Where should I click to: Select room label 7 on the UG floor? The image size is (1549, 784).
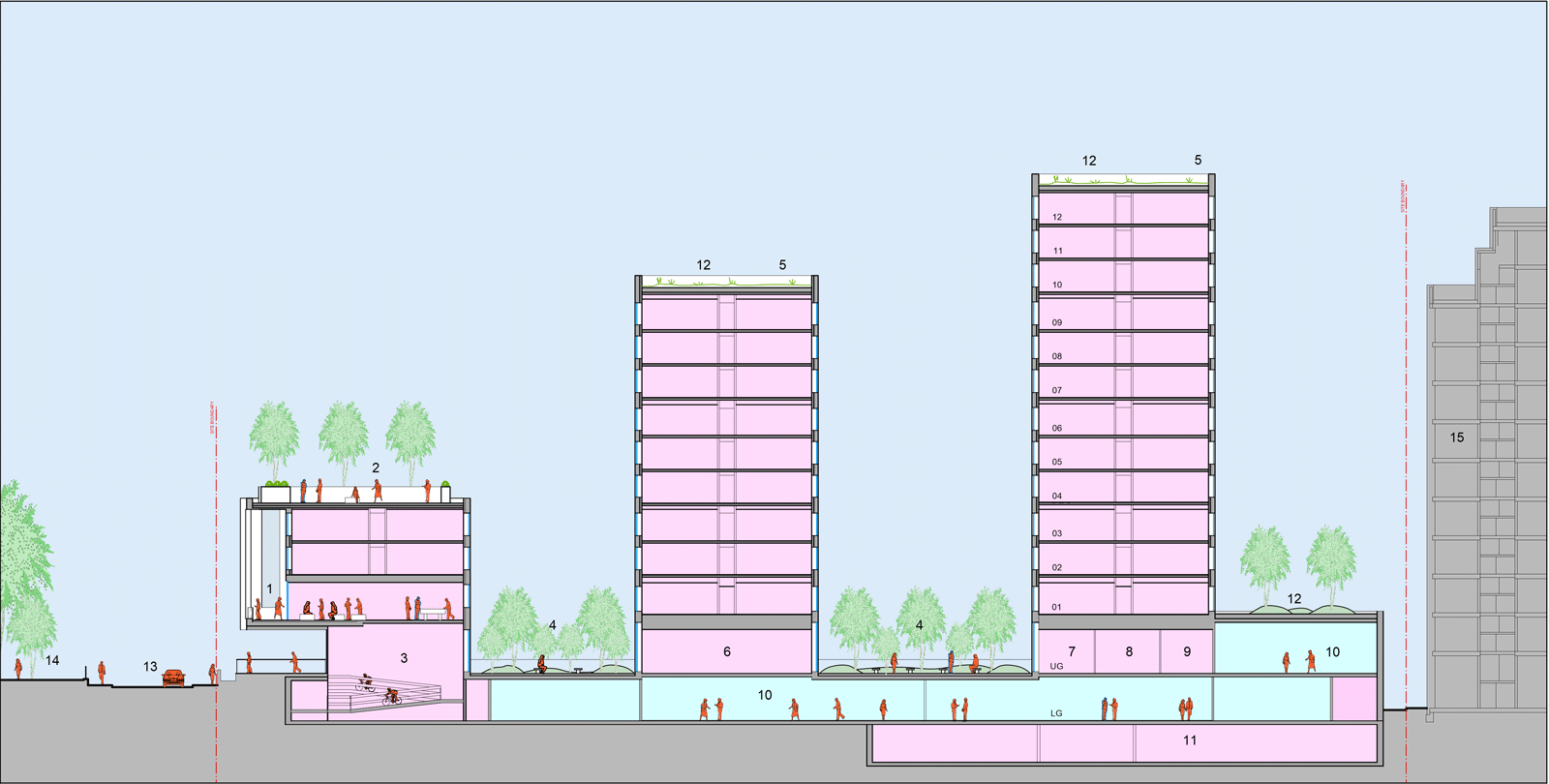[1072, 652]
